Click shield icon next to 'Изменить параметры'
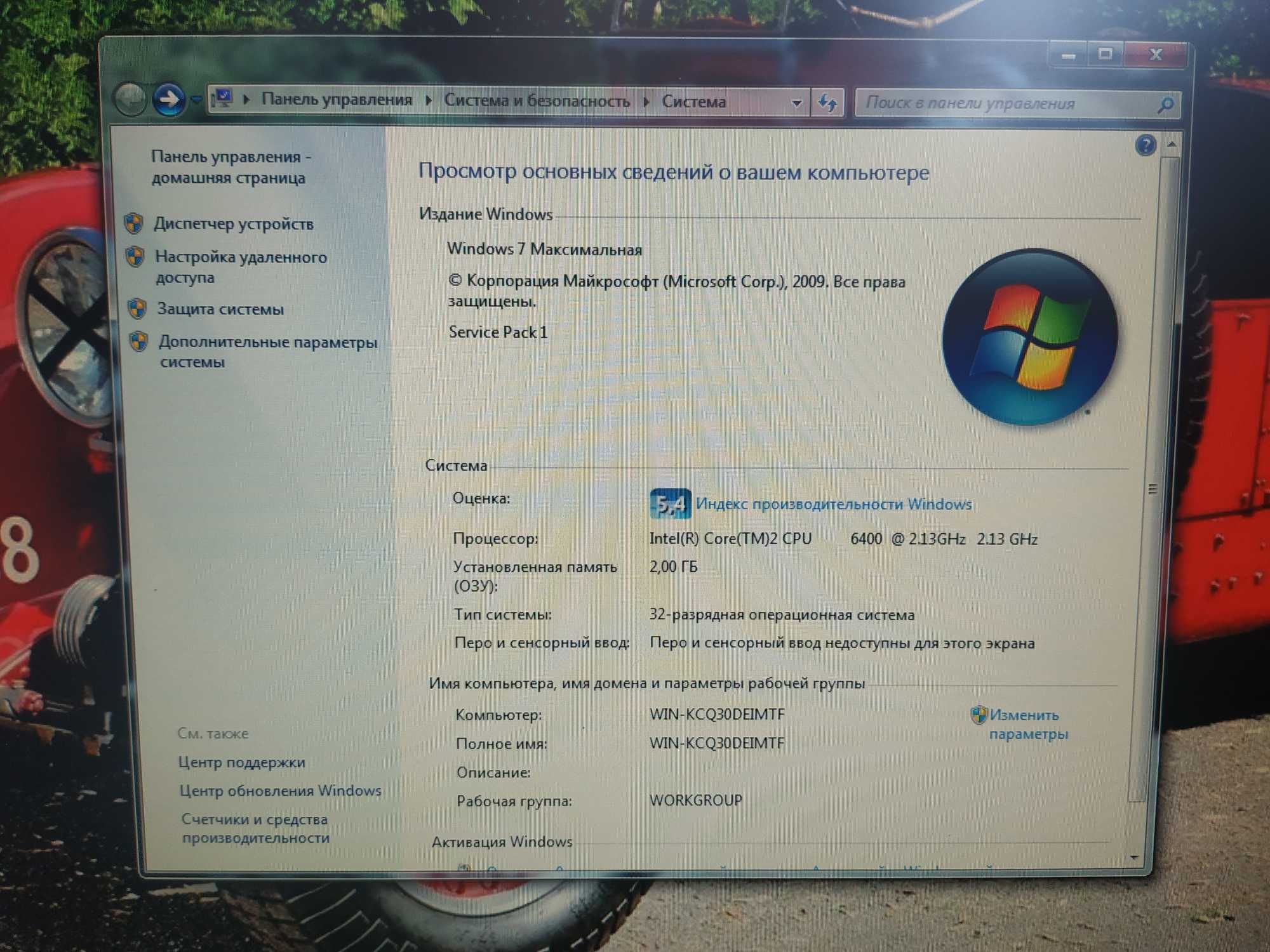The image size is (1270, 952). (979, 715)
